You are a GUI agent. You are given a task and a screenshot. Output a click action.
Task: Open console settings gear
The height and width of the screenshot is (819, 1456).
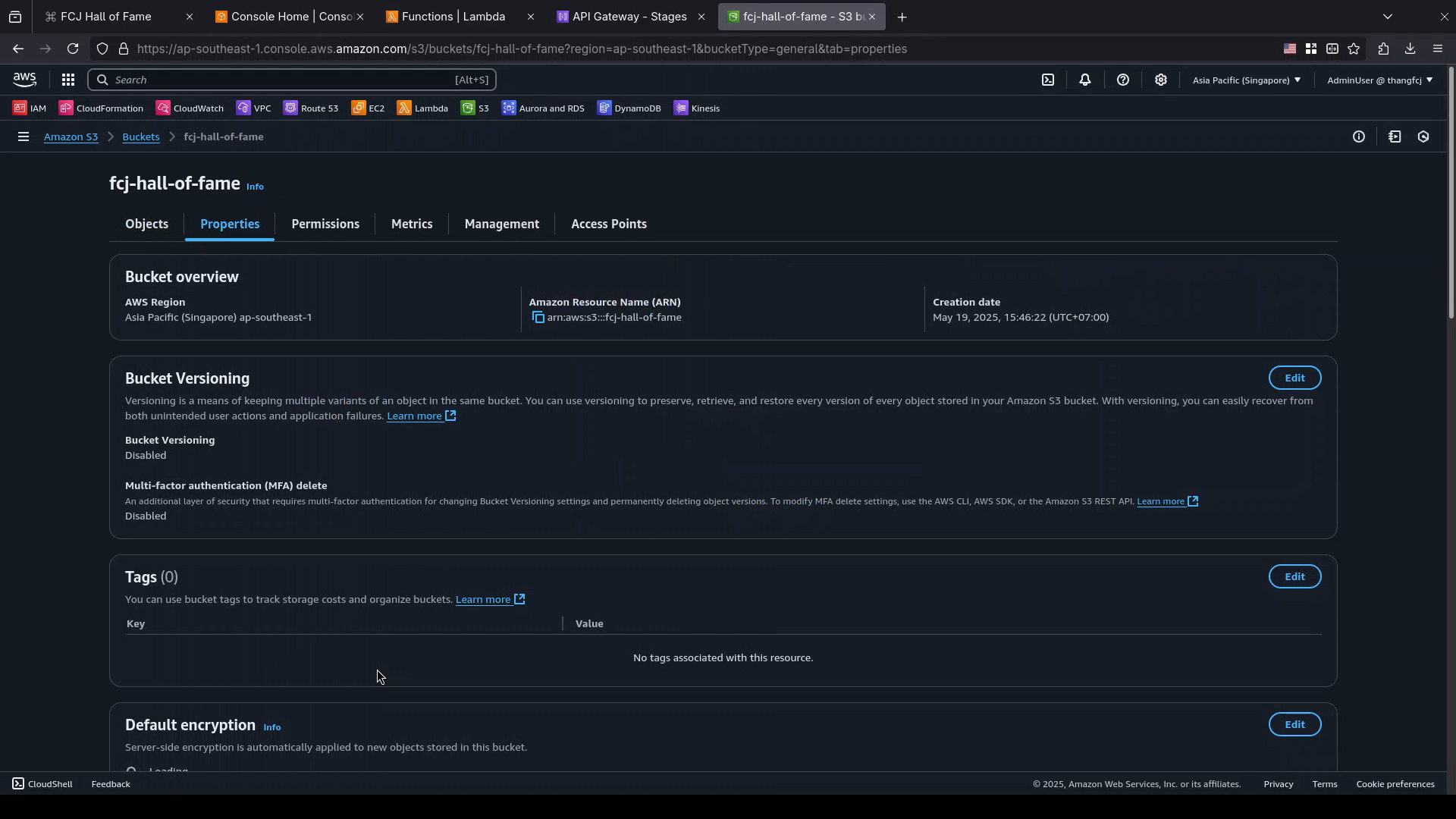click(x=1161, y=80)
